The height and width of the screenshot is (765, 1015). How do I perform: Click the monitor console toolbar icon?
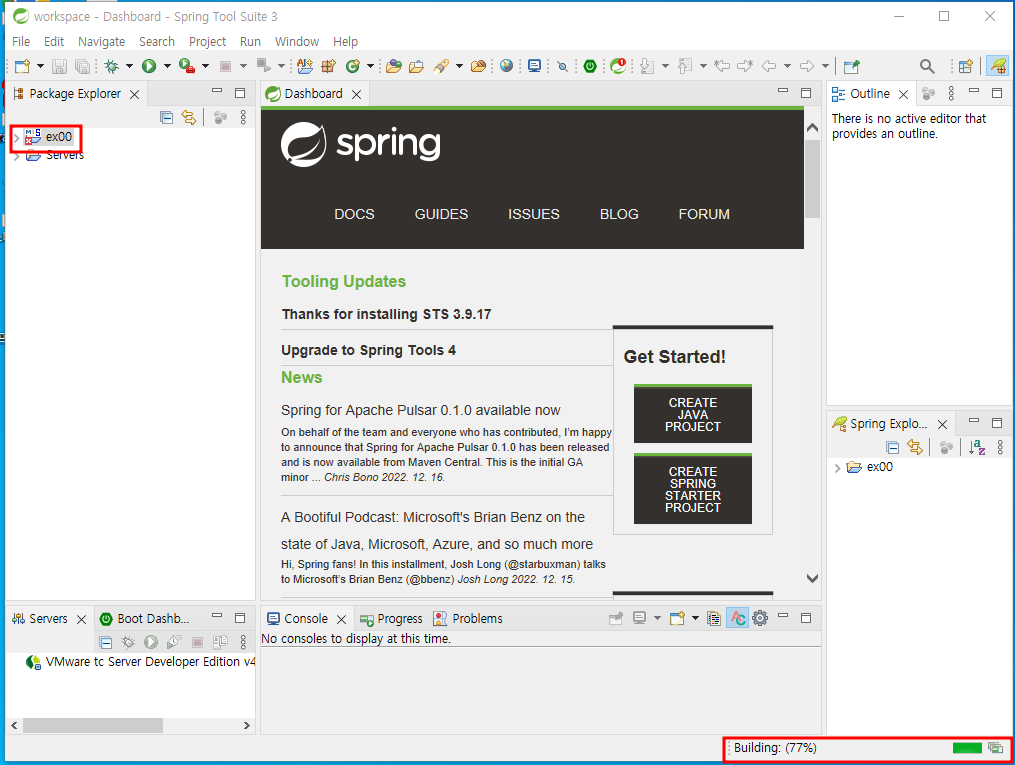(534, 66)
